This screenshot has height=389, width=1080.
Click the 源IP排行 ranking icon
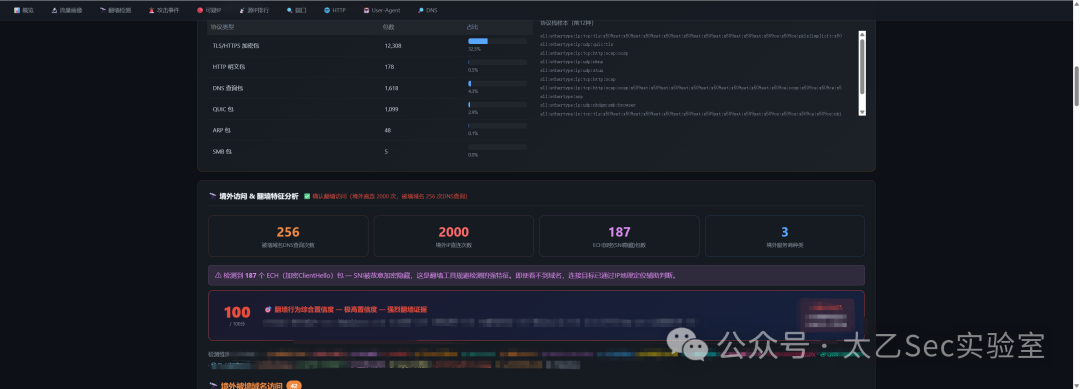[242, 10]
